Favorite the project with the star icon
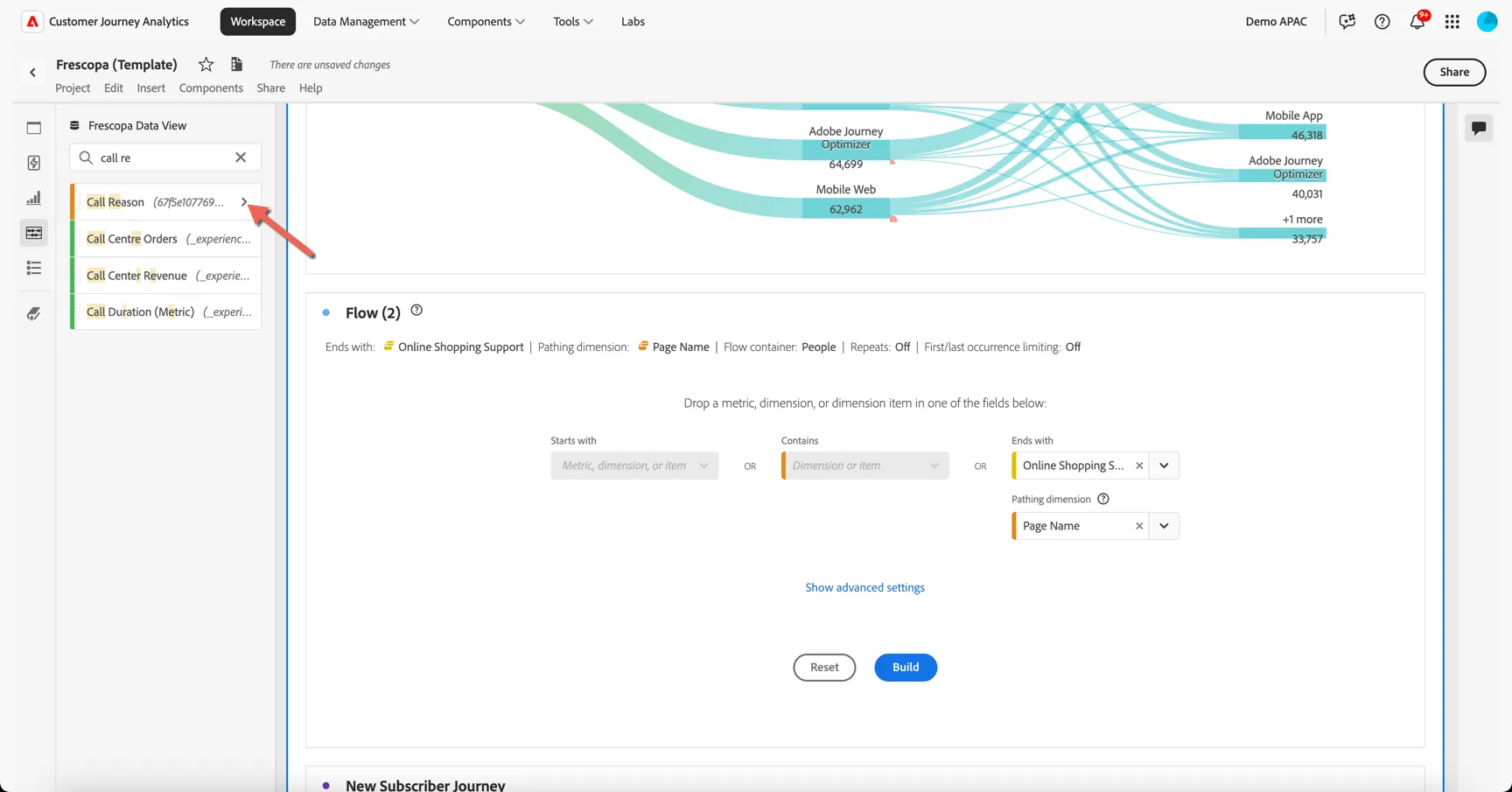1512x792 pixels. (206, 65)
